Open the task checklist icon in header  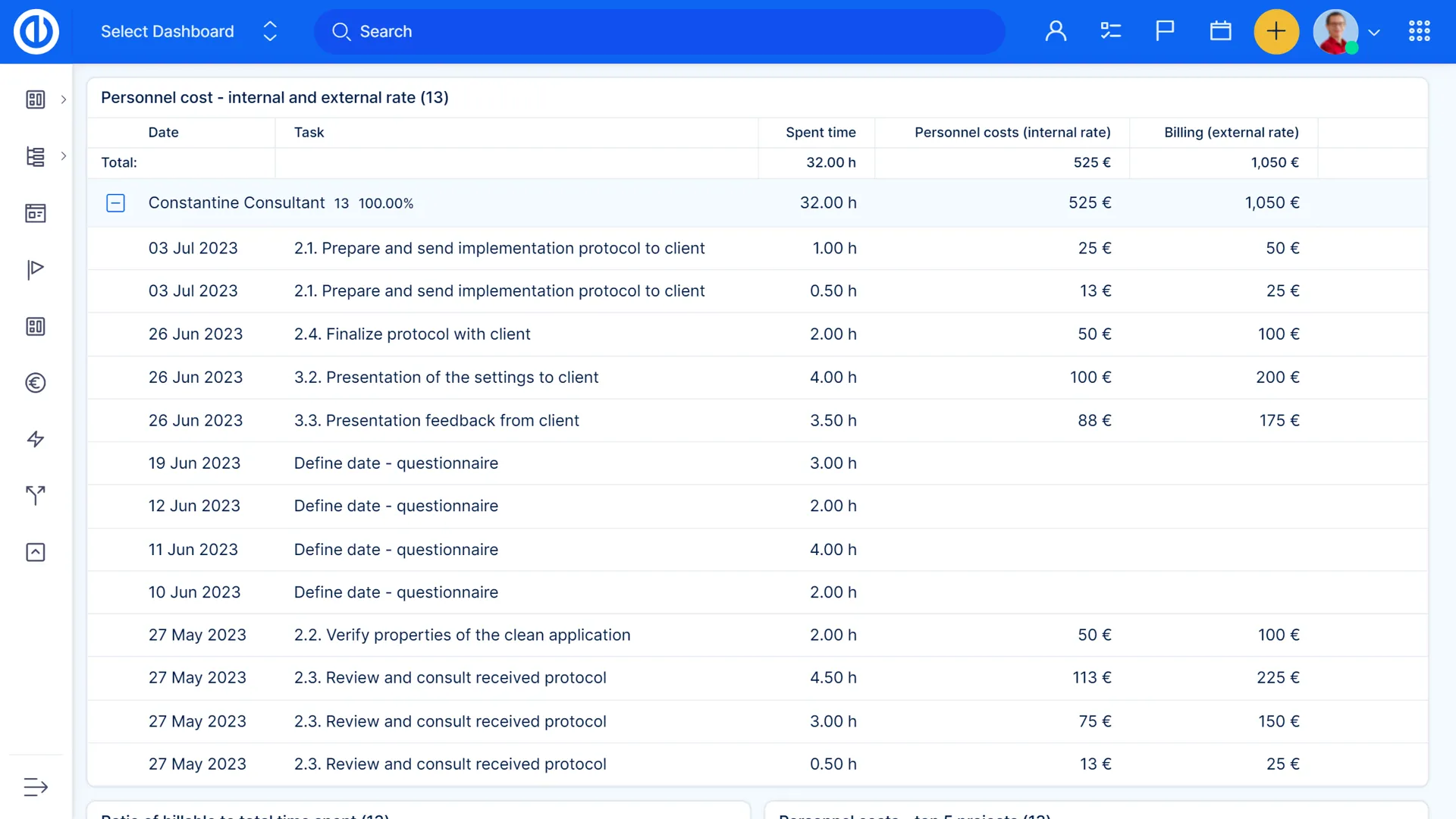(1110, 31)
